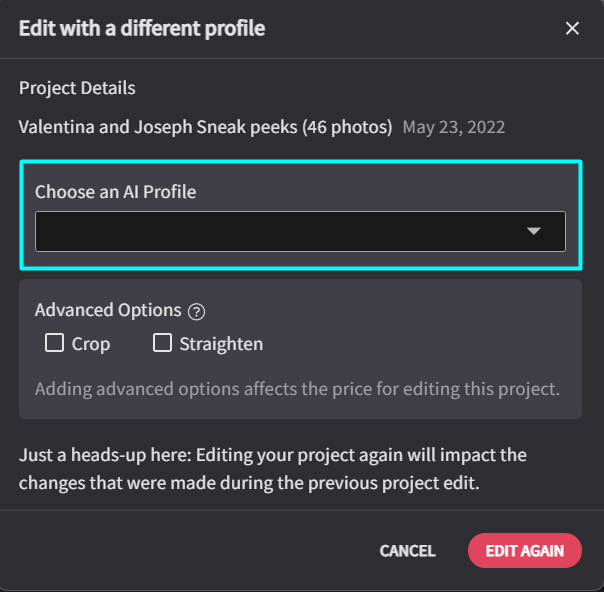This screenshot has height=592, width=604.
Task: Expand the AI Profile dropdown arrow
Action: [534, 231]
